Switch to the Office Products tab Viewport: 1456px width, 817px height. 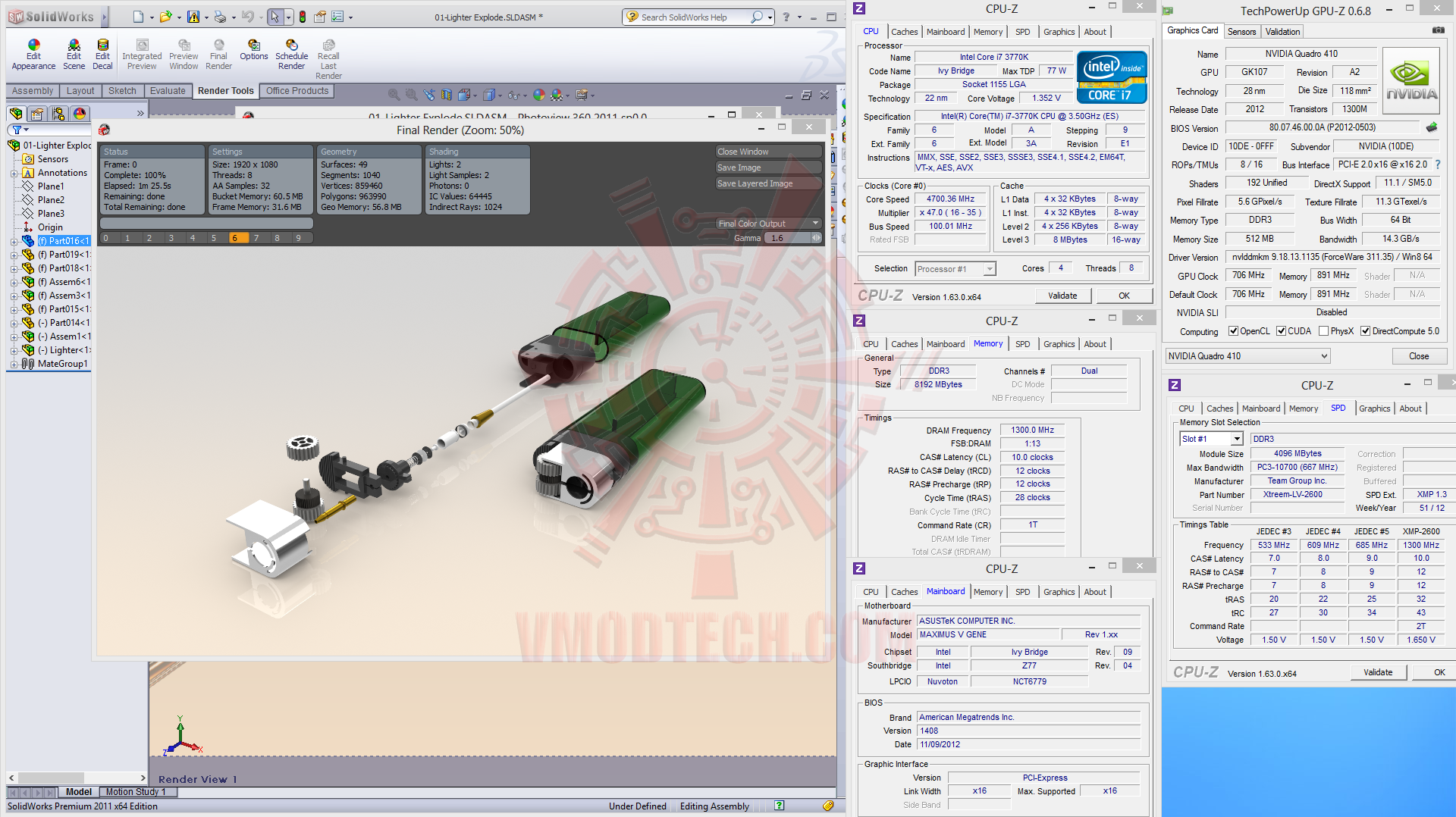297,91
